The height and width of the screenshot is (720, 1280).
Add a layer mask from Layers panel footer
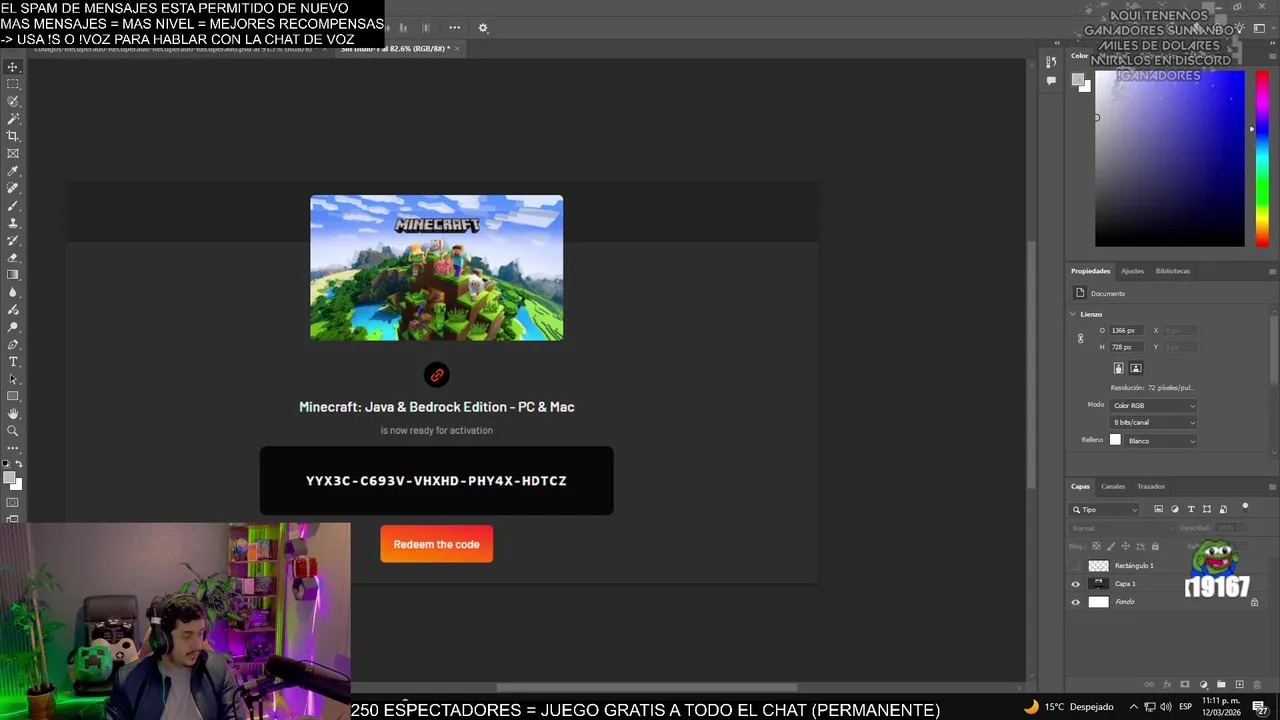point(1185,685)
